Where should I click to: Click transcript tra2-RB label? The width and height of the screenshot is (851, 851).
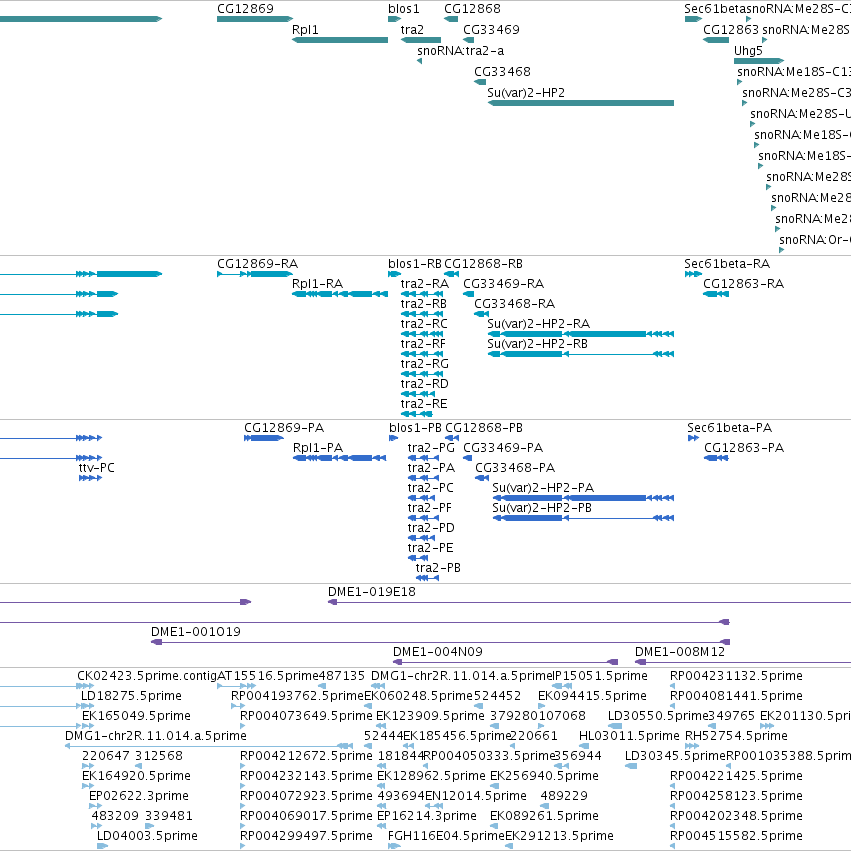424,304
